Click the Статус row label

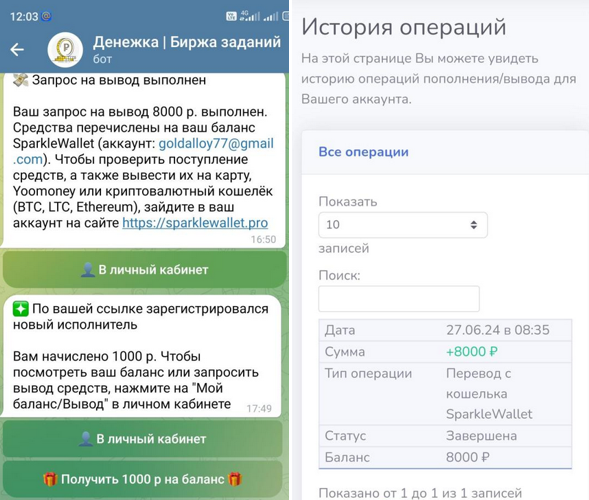[345, 436]
